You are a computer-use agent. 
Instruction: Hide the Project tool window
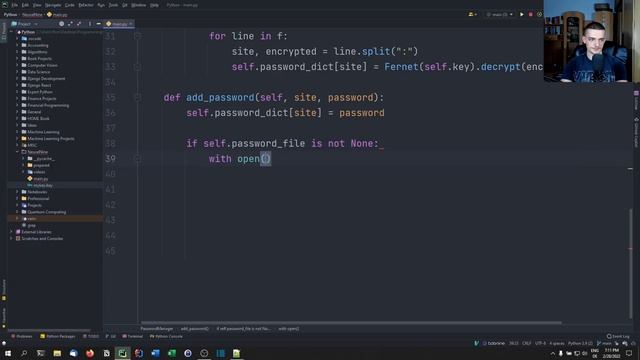(x=98, y=24)
